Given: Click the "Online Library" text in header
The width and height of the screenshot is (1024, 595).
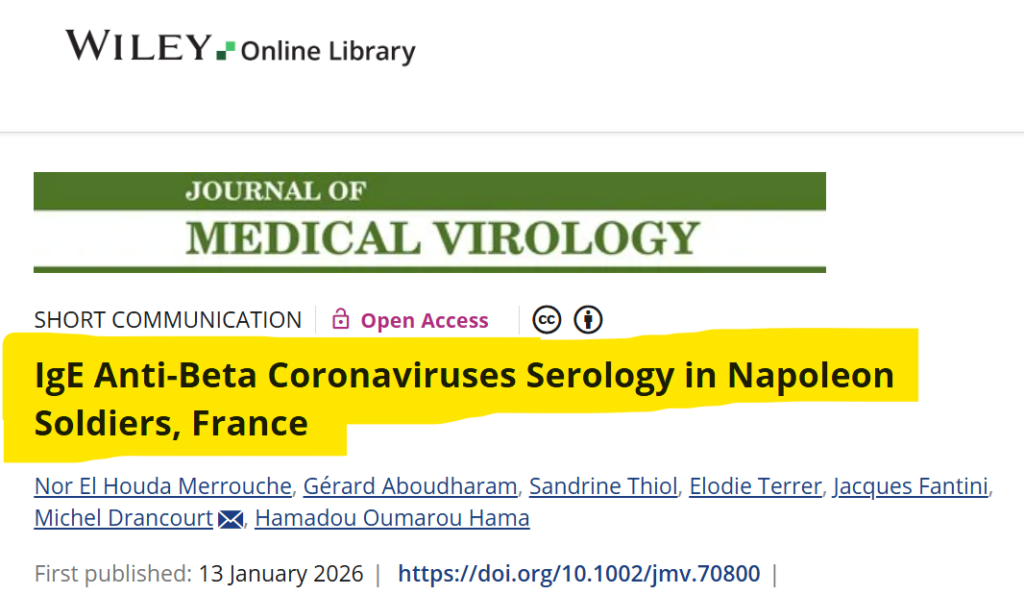Looking at the screenshot, I should click(x=328, y=51).
